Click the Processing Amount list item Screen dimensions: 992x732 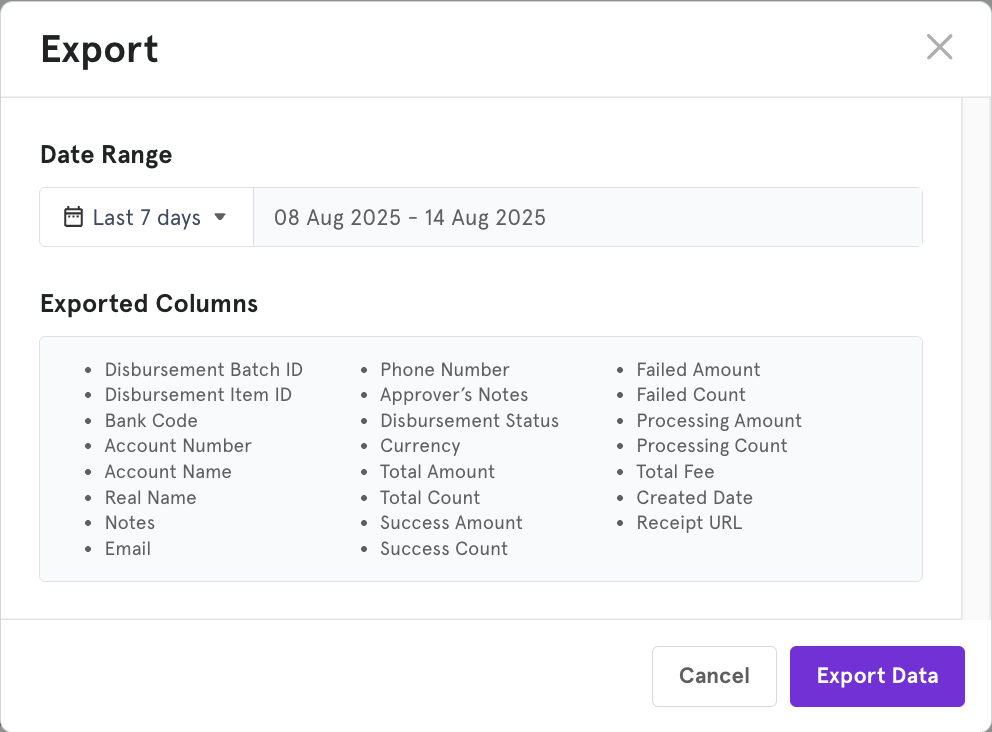coord(719,421)
